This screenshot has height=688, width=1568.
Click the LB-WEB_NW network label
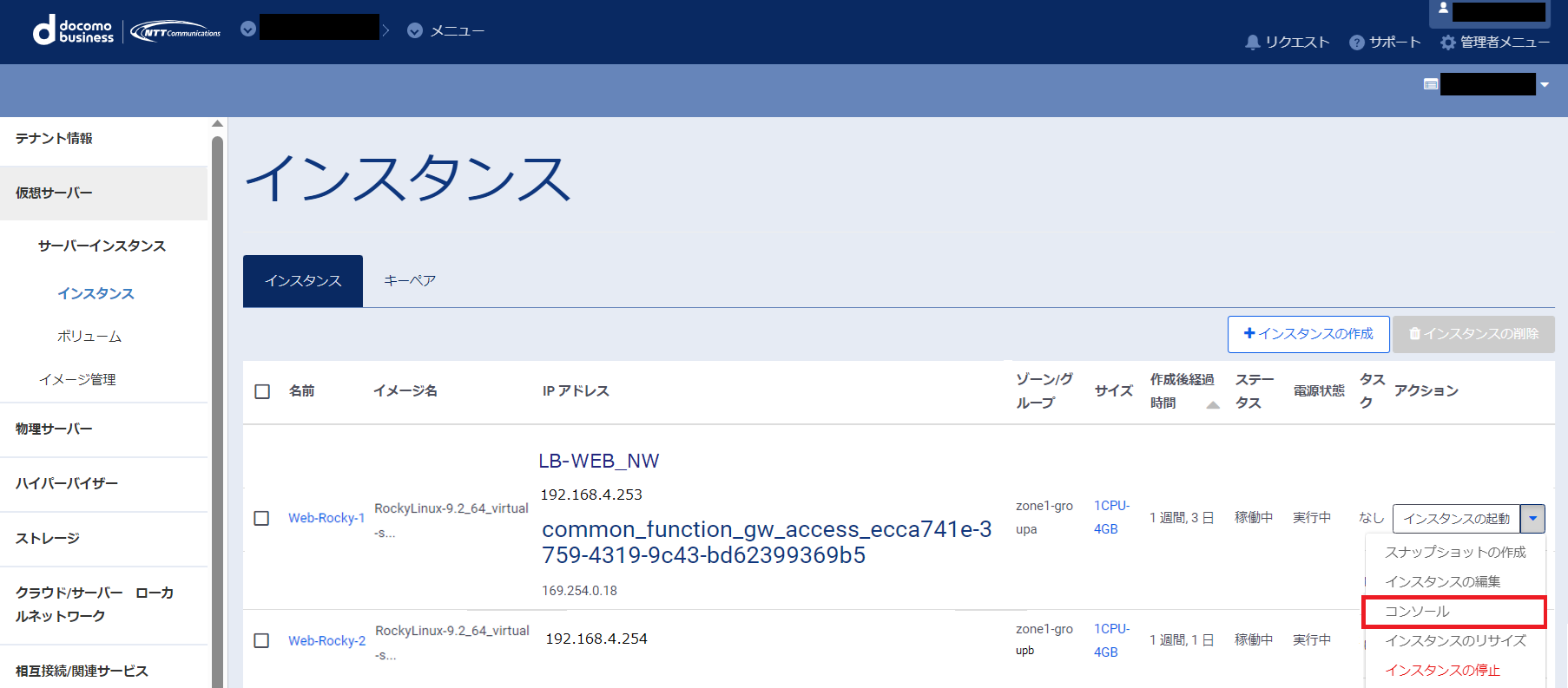click(x=599, y=461)
